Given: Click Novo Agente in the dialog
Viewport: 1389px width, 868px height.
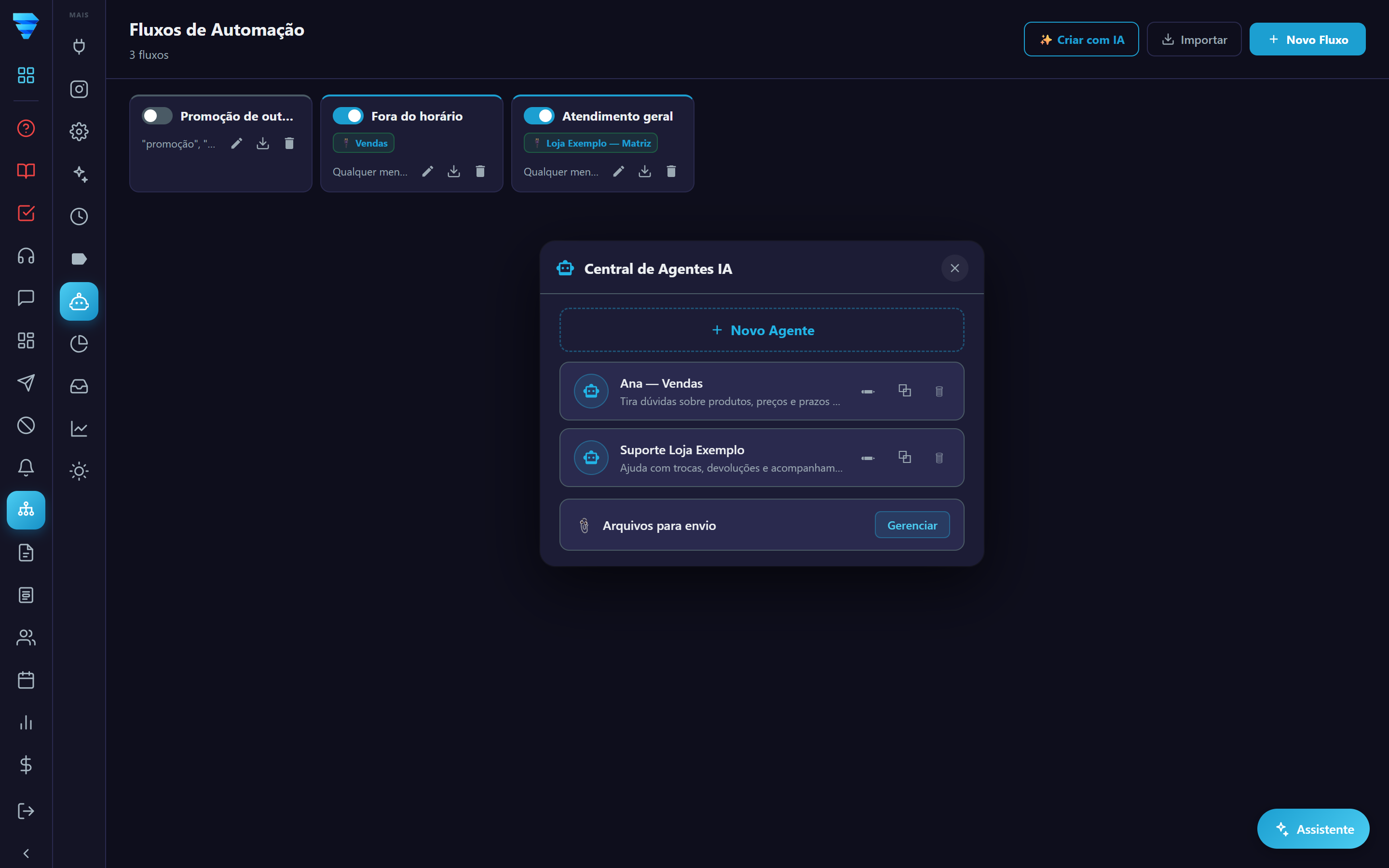Looking at the screenshot, I should pyautogui.click(x=762, y=330).
